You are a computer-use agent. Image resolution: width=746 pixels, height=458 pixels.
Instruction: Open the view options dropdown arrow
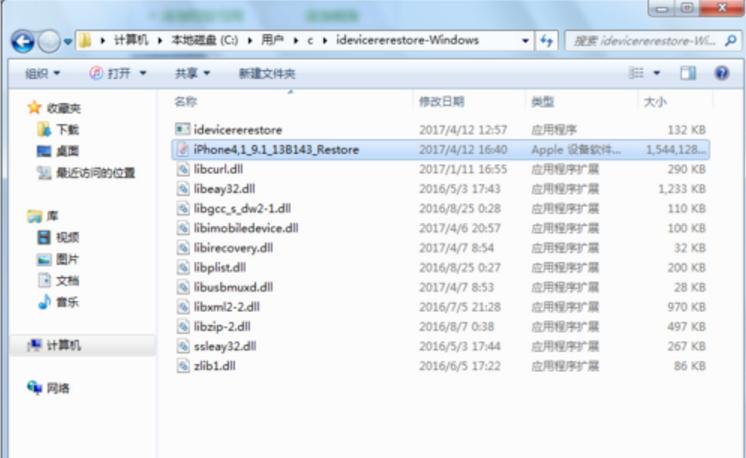657,73
